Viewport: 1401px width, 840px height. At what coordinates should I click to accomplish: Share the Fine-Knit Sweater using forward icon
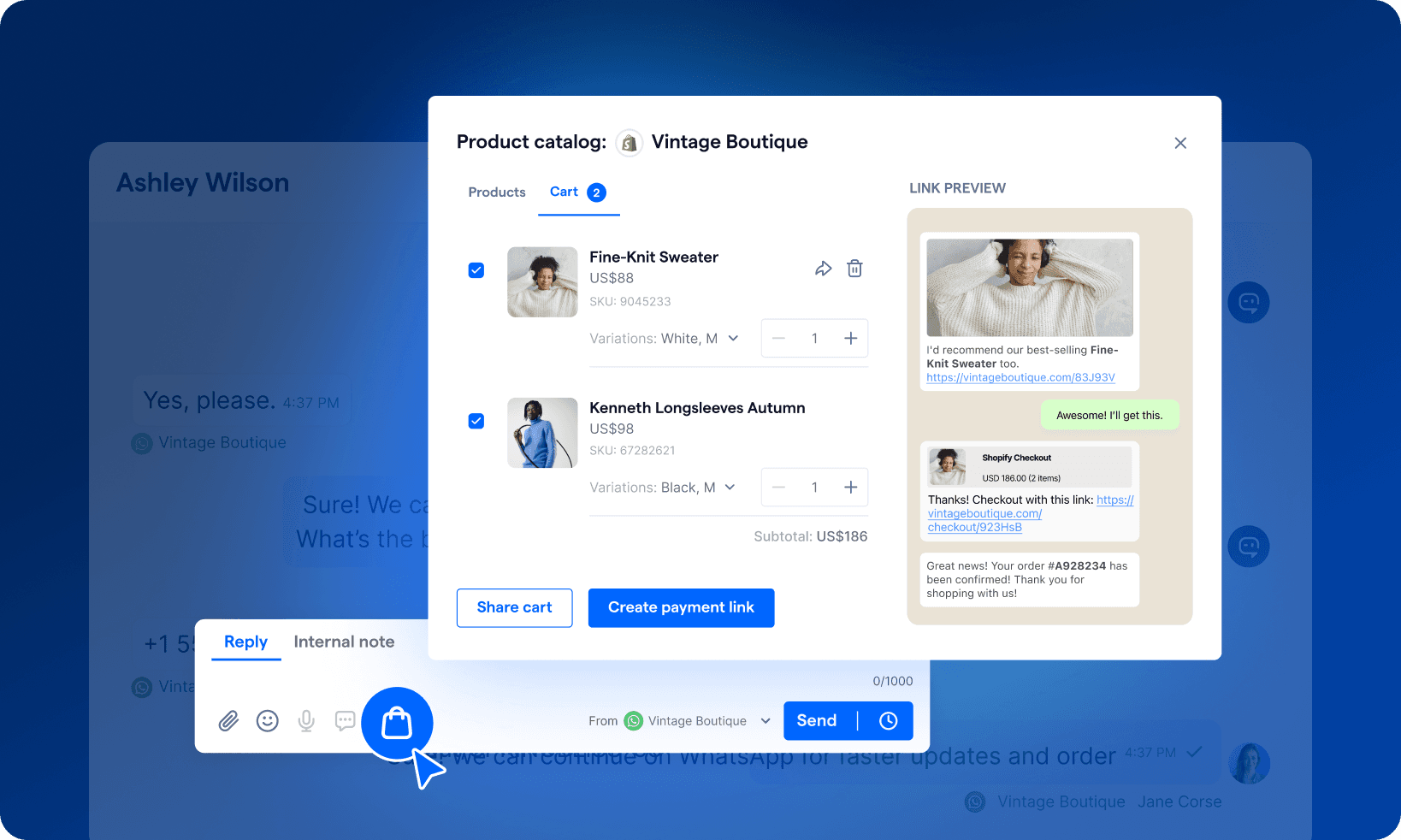pyautogui.click(x=823, y=268)
